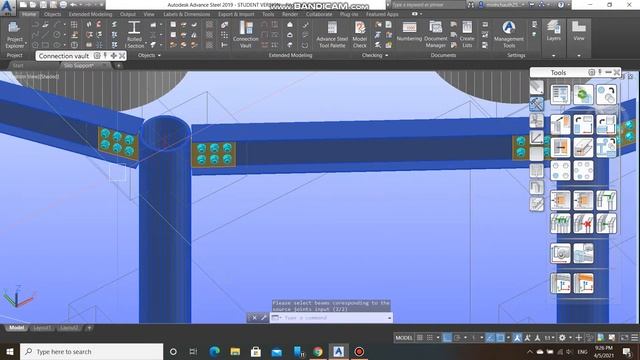Screen dimensions: 640x360
Task: Click the Connection vault settings icon button
Action: pyautogui.click(x=97, y=56)
